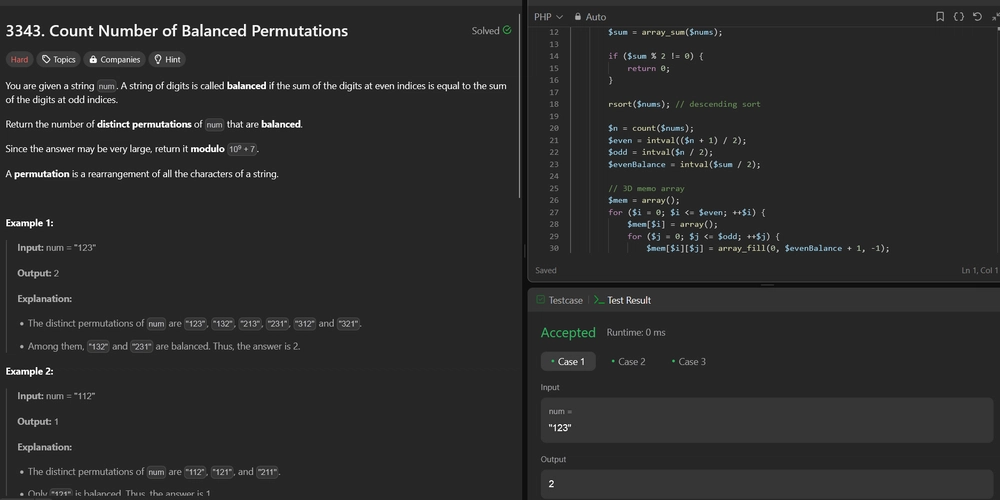Click the Output label in Test Result
This screenshot has height=500, width=1000.
tap(553, 459)
